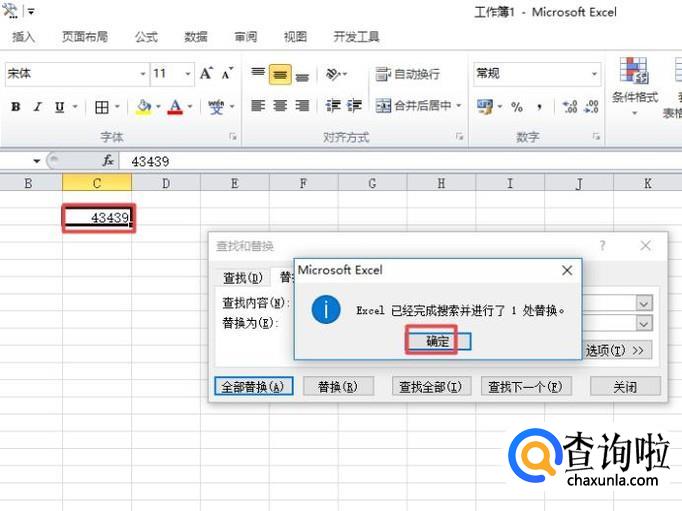Image resolution: width=682 pixels, height=511 pixels.
Task: Align text left
Action: pyautogui.click(x=258, y=106)
